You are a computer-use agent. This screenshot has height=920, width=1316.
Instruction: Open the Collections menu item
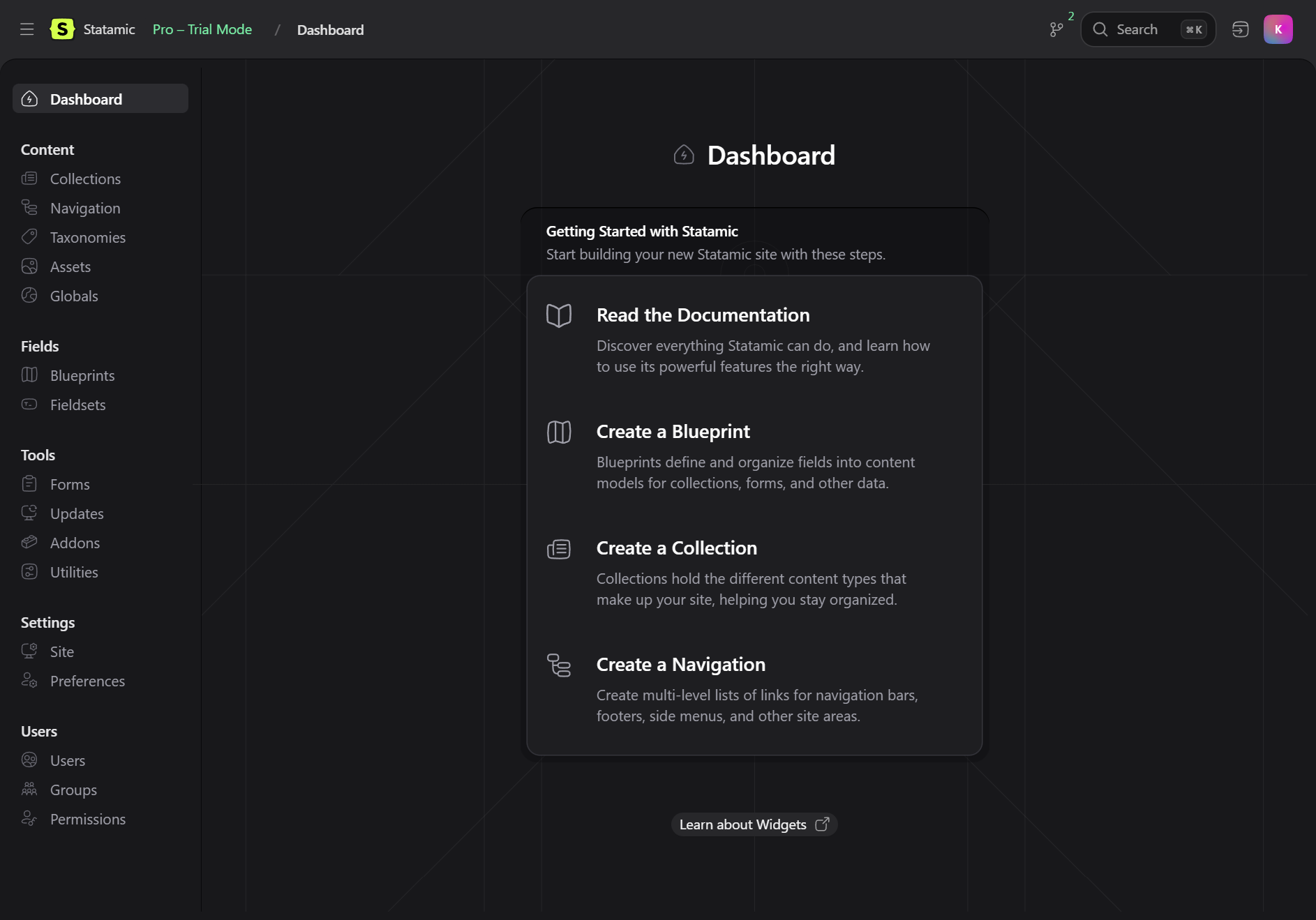(x=100, y=179)
